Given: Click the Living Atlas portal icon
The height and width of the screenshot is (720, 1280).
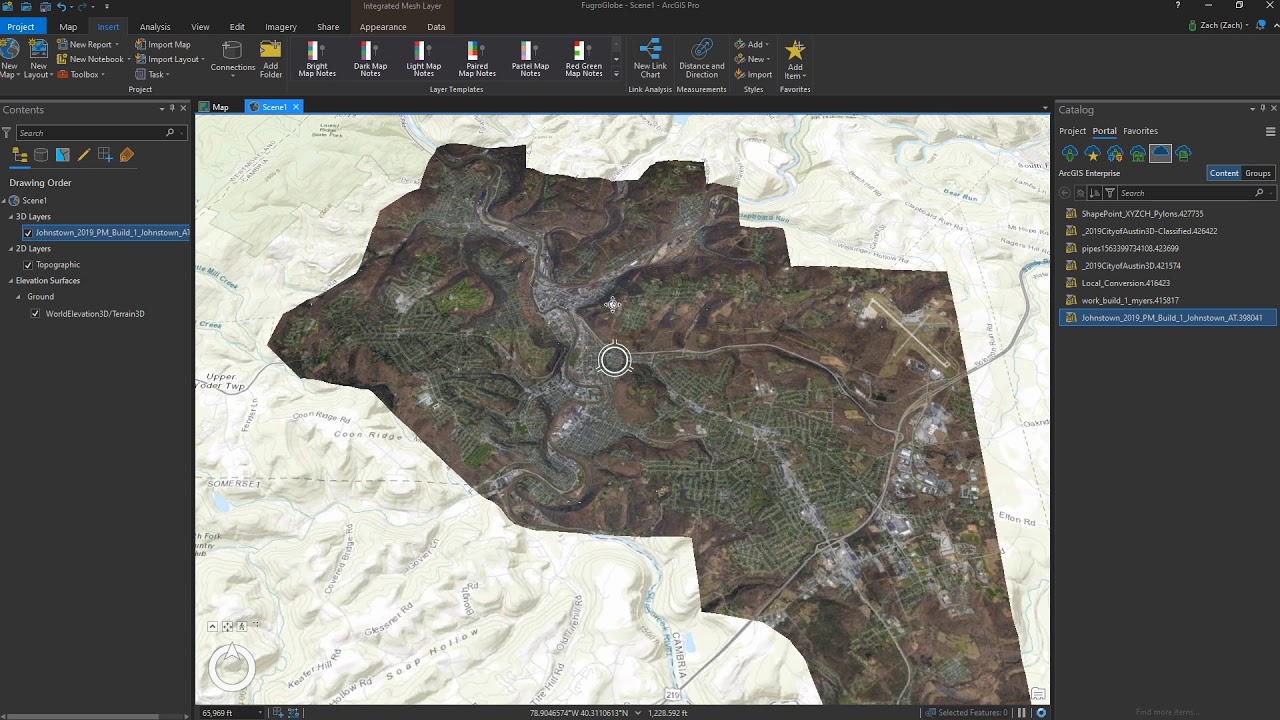Looking at the screenshot, I should click(x=1184, y=153).
